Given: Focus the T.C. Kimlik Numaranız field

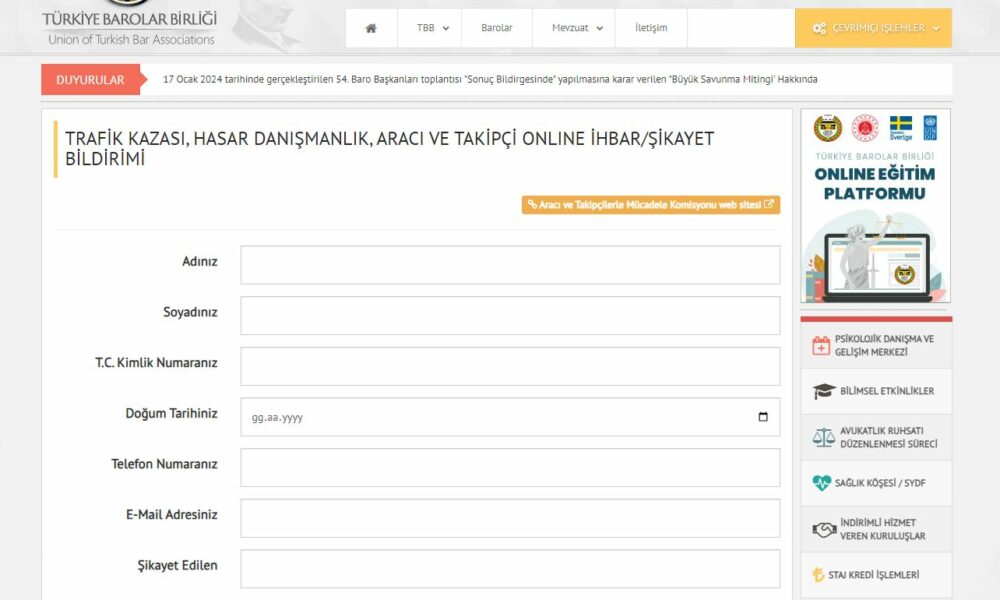Looking at the screenshot, I should 510,366.
